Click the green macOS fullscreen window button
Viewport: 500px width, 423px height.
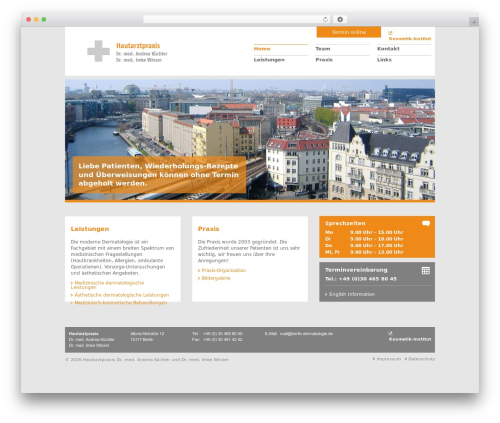[x=44, y=19]
